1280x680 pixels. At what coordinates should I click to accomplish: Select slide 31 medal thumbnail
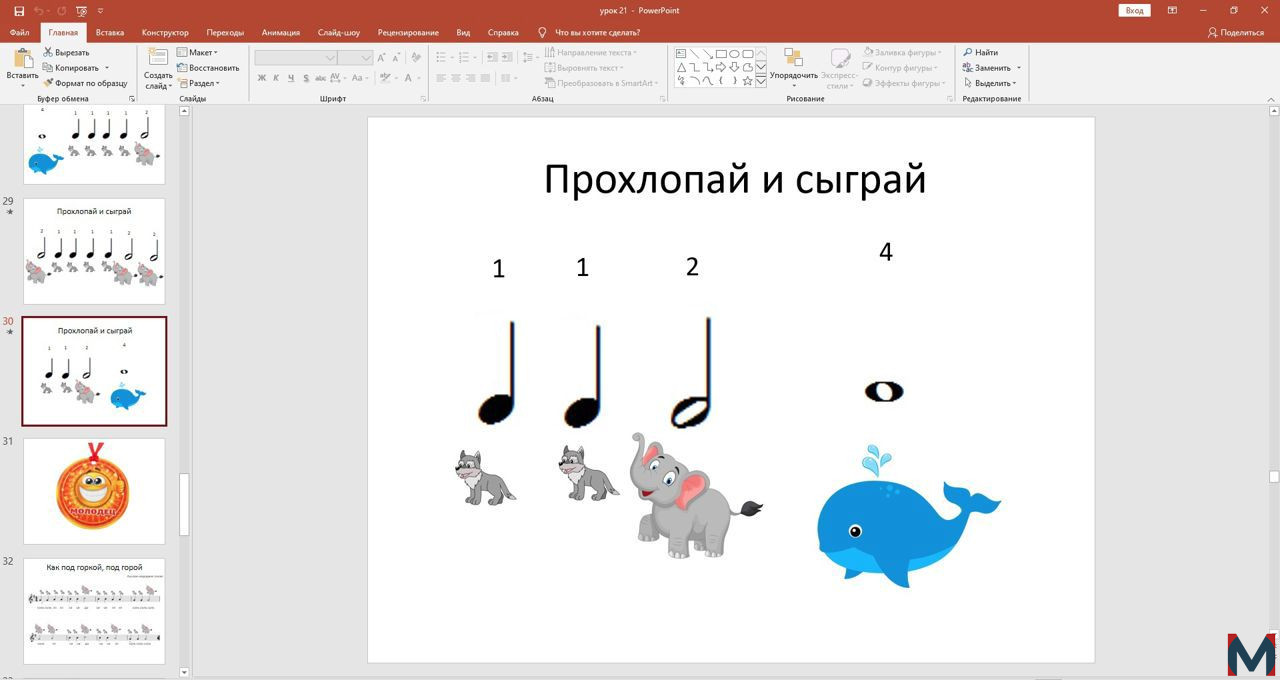point(94,491)
